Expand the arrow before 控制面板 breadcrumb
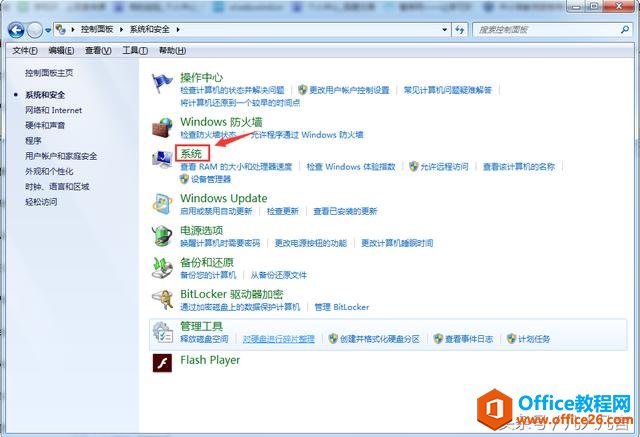Screen dimensions: 640x437 tap(73, 29)
